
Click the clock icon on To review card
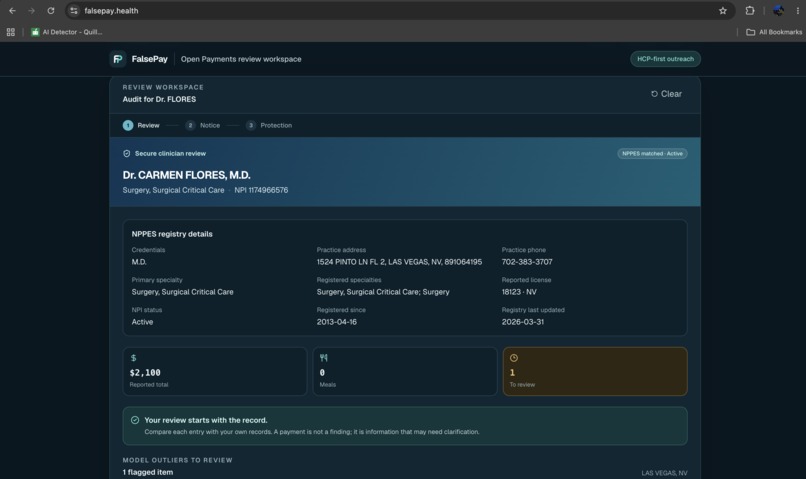coord(514,358)
